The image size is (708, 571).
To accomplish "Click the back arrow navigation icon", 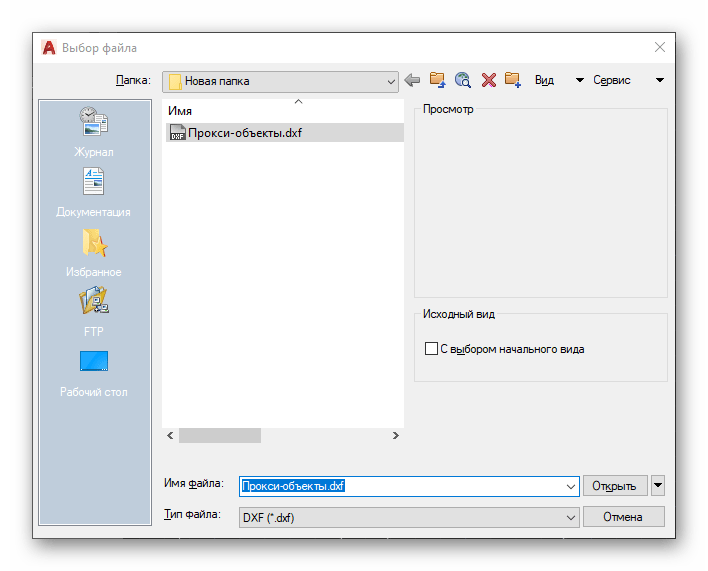I will [412, 80].
